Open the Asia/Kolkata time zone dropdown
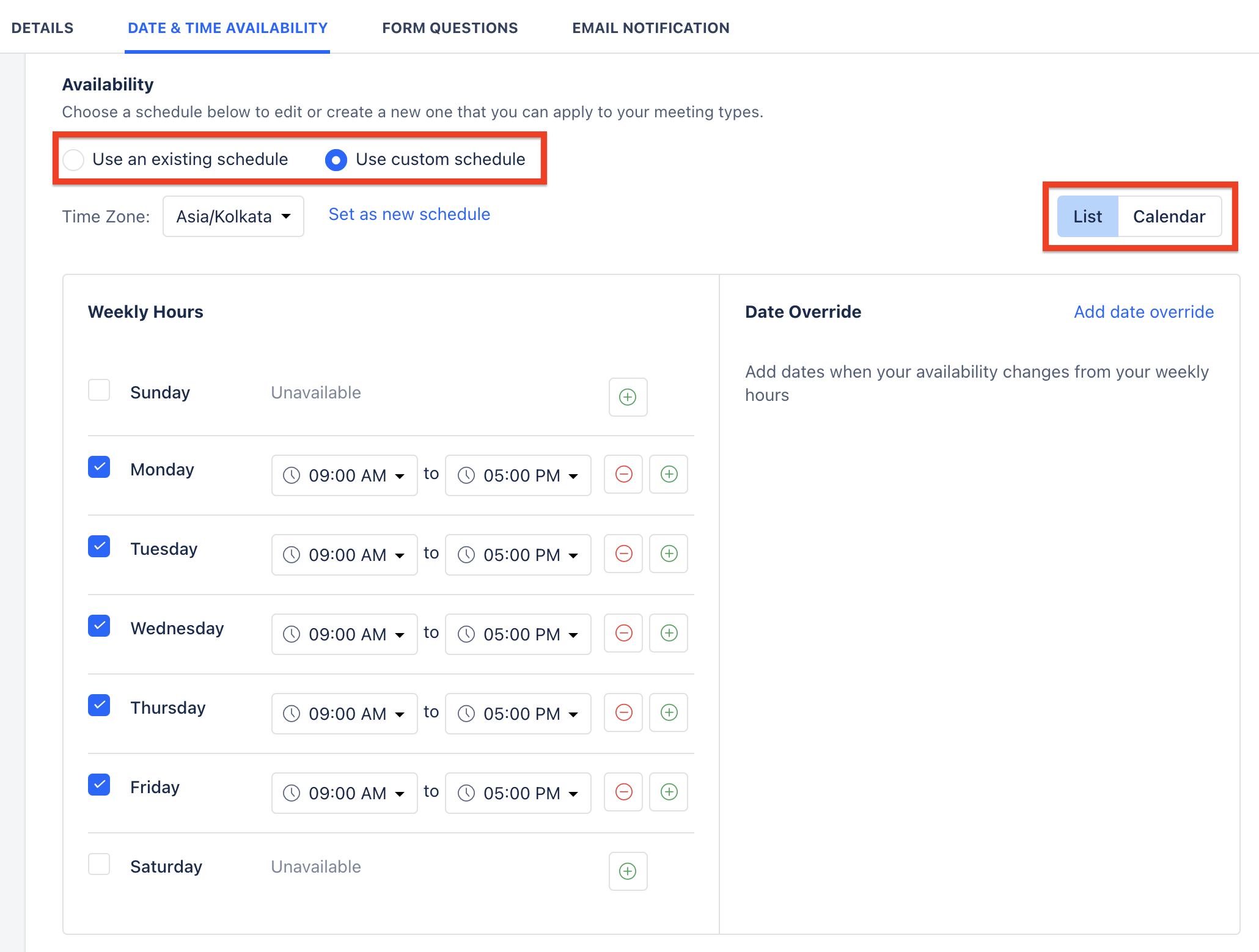1259x952 pixels. tap(233, 216)
